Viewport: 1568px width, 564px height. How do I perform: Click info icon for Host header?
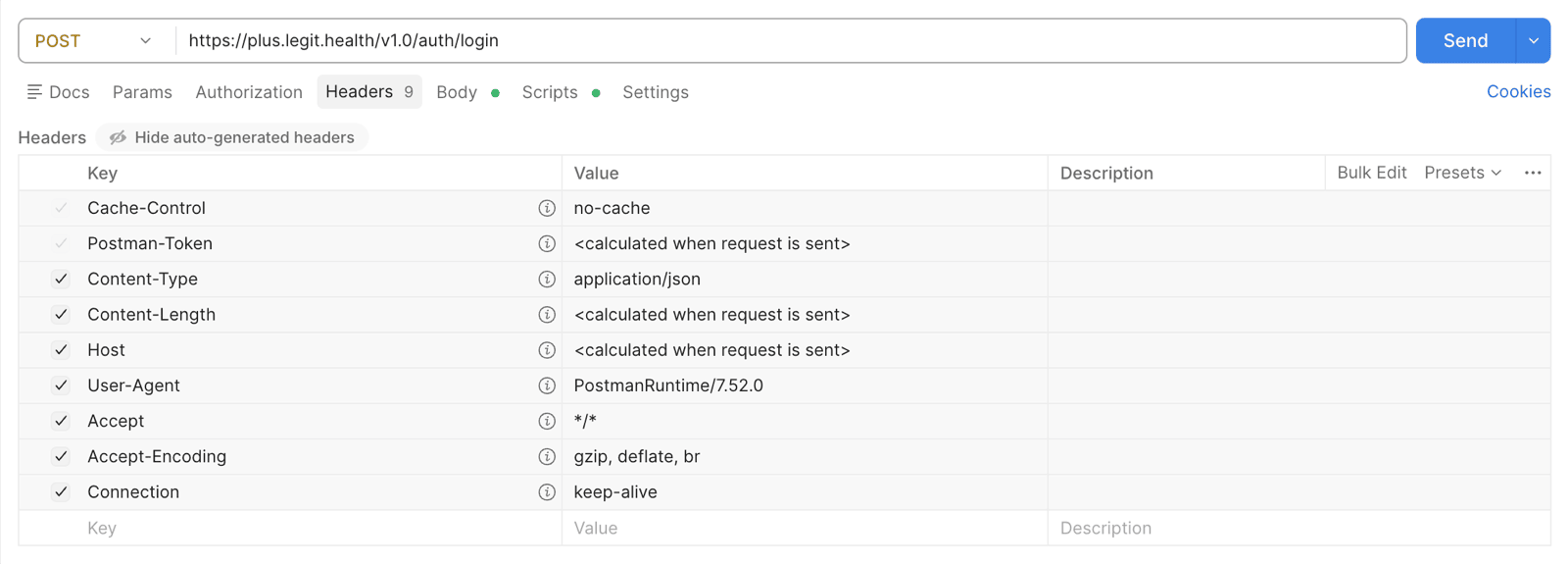click(x=547, y=350)
